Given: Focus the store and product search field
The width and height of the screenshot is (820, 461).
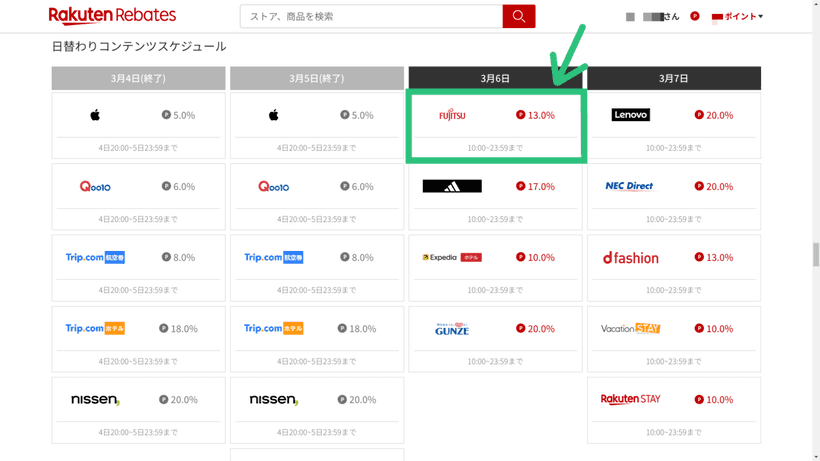Looking at the screenshot, I should (x=371, y=17).
